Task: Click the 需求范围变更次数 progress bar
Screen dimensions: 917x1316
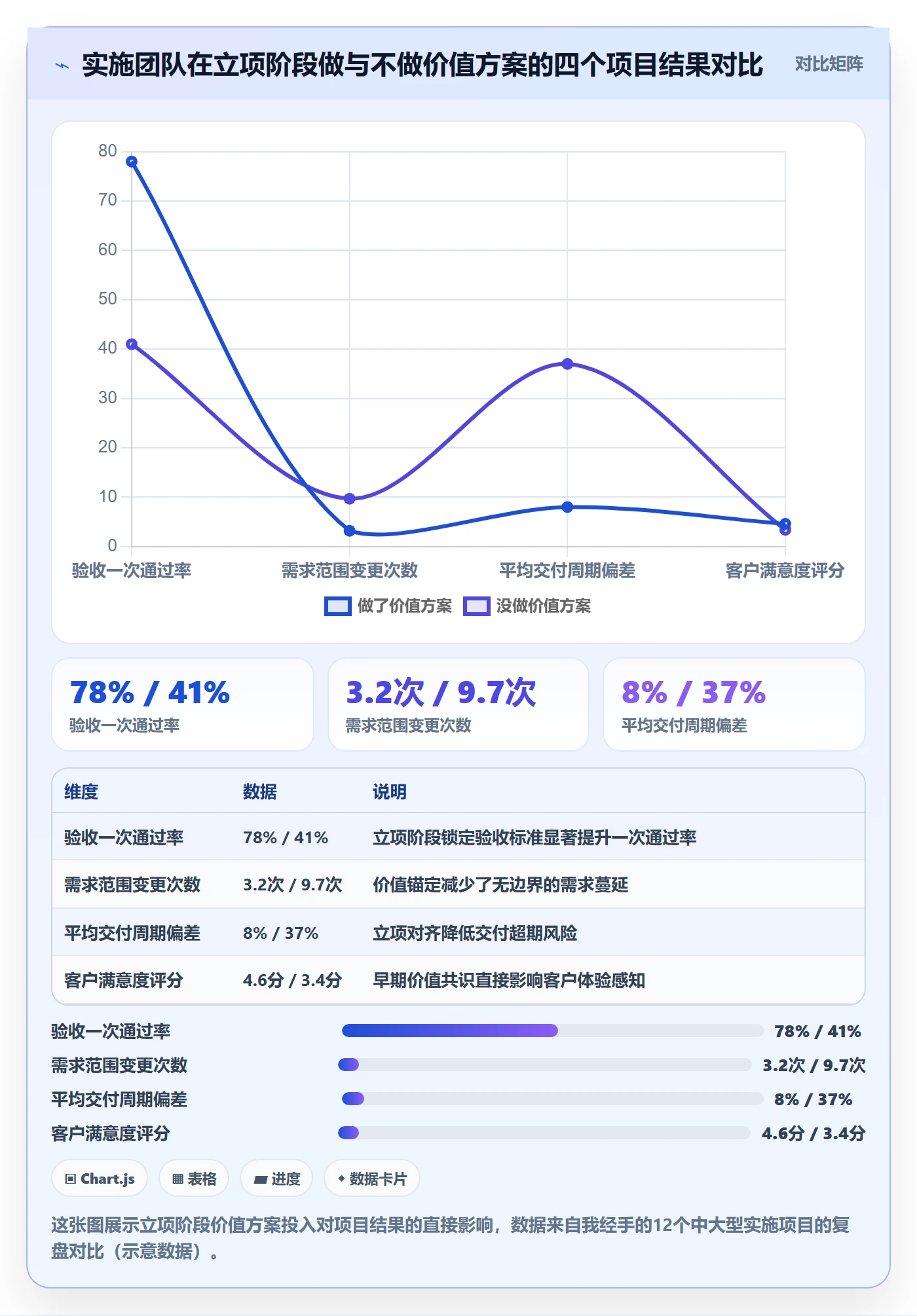Action: pos(544,1065)
